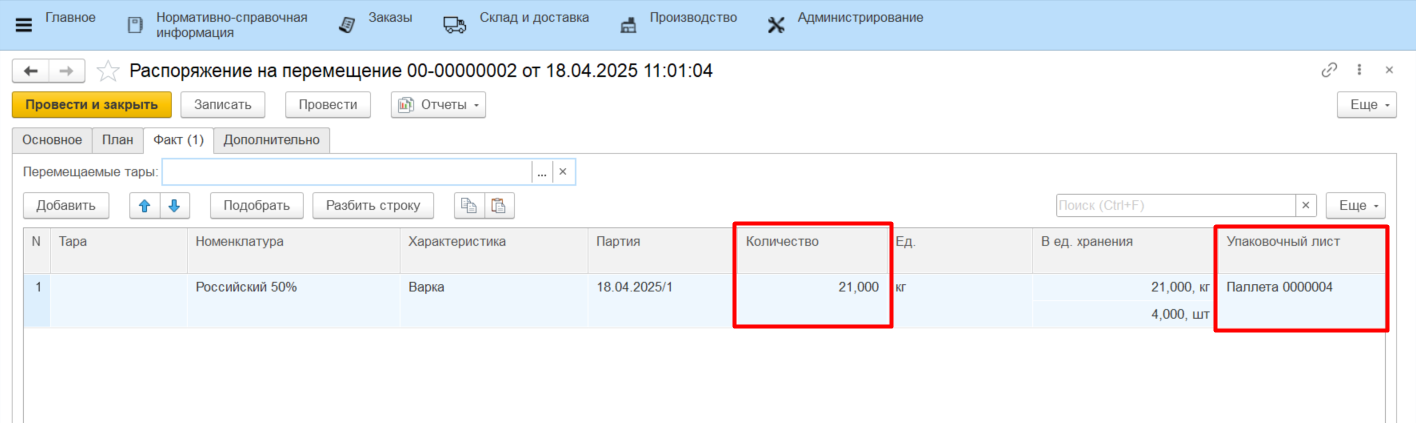This screenshot has height=423, width=1416.
Task: Click the Разбить строку button
Action: click(x=373, y=206)
